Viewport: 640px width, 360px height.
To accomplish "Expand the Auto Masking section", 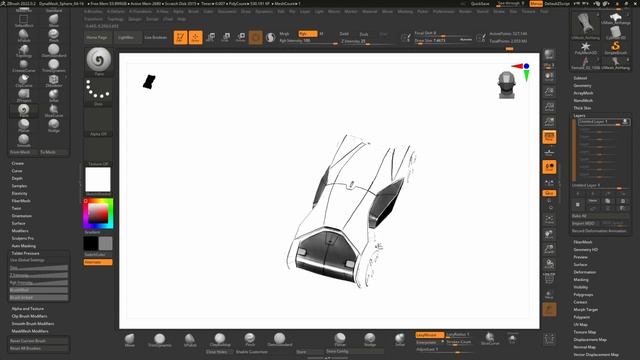I will 24,246.
